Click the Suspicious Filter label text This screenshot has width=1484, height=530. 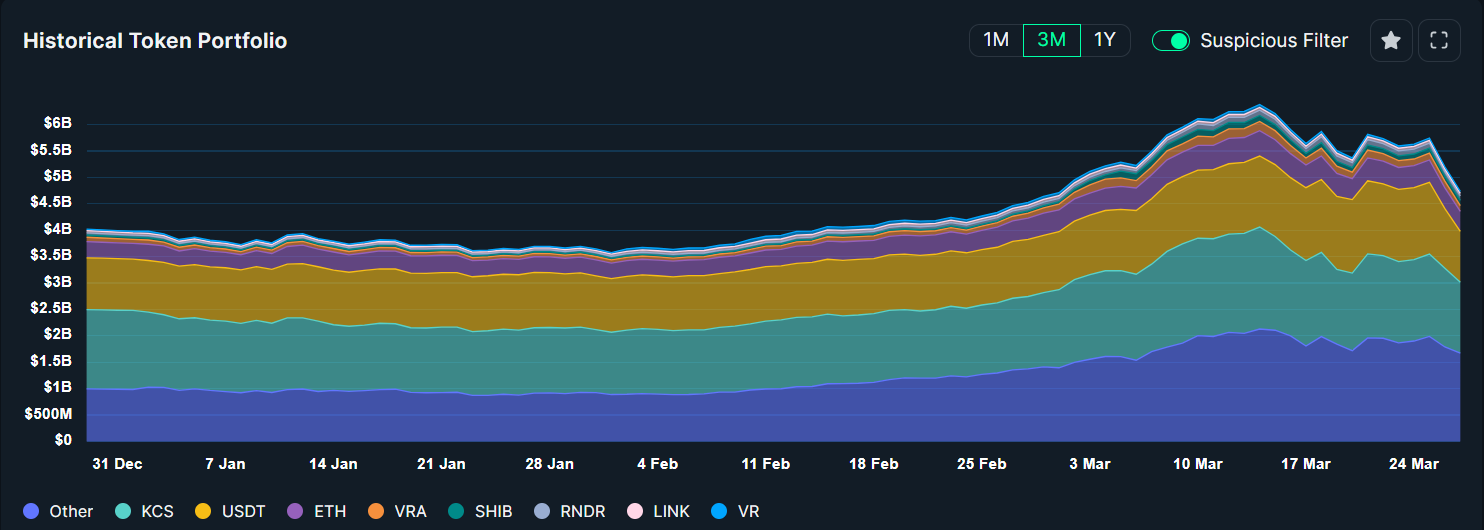tap(1273, 41)
